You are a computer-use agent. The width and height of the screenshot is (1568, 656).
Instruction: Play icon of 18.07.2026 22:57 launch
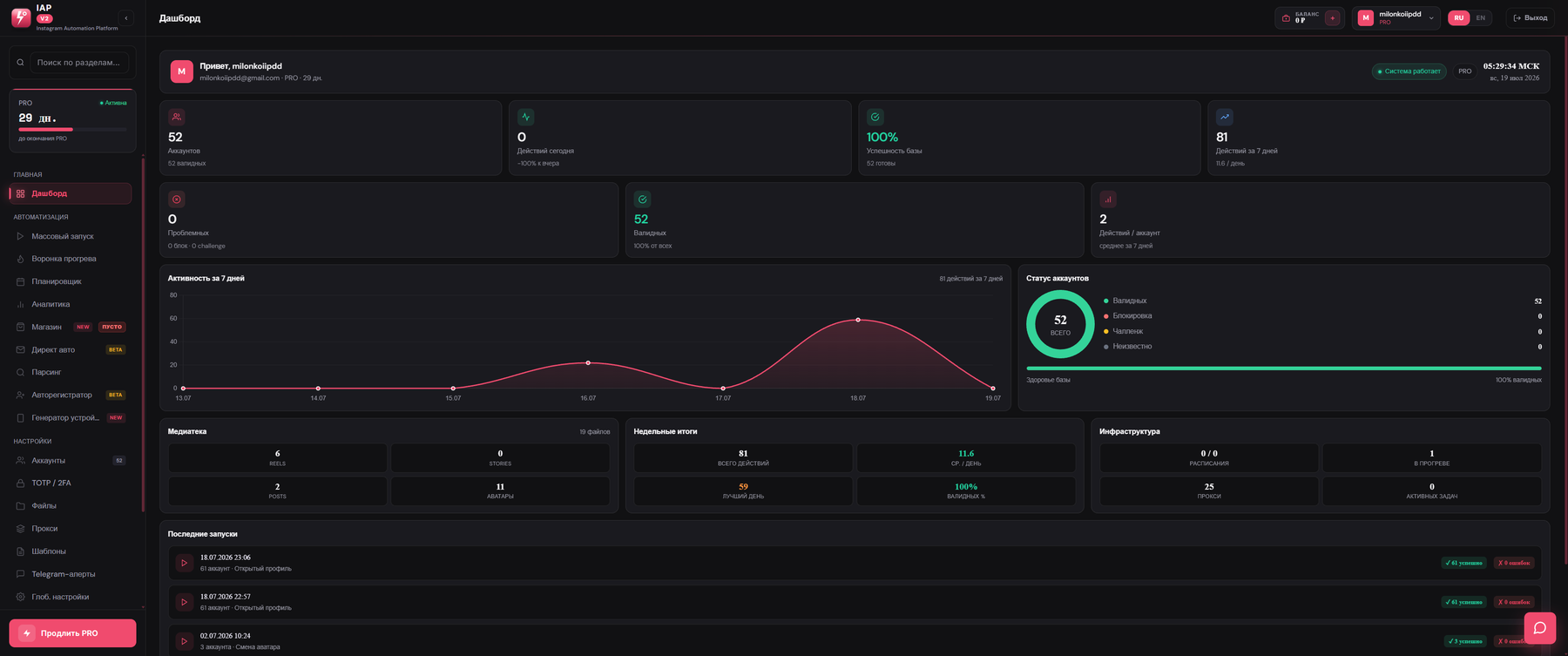184,602
